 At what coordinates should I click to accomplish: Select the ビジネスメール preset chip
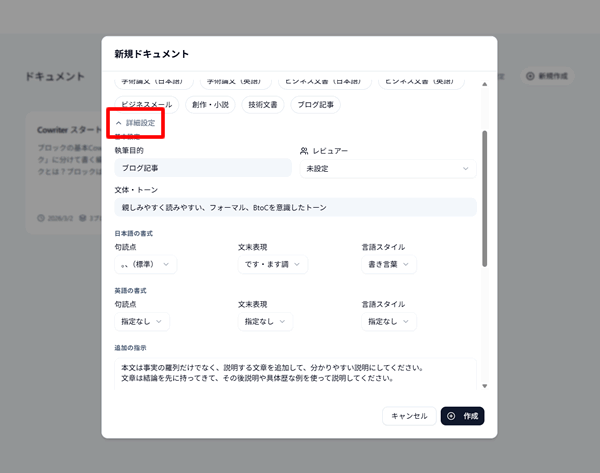tap(147, 104)
